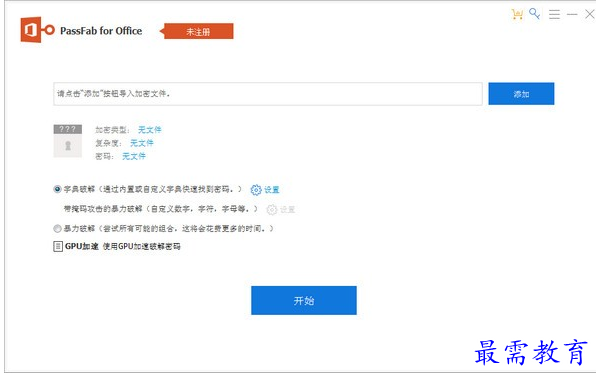Click 无文件 value beside 密码

pyautogui.click(x=134, y=156)
